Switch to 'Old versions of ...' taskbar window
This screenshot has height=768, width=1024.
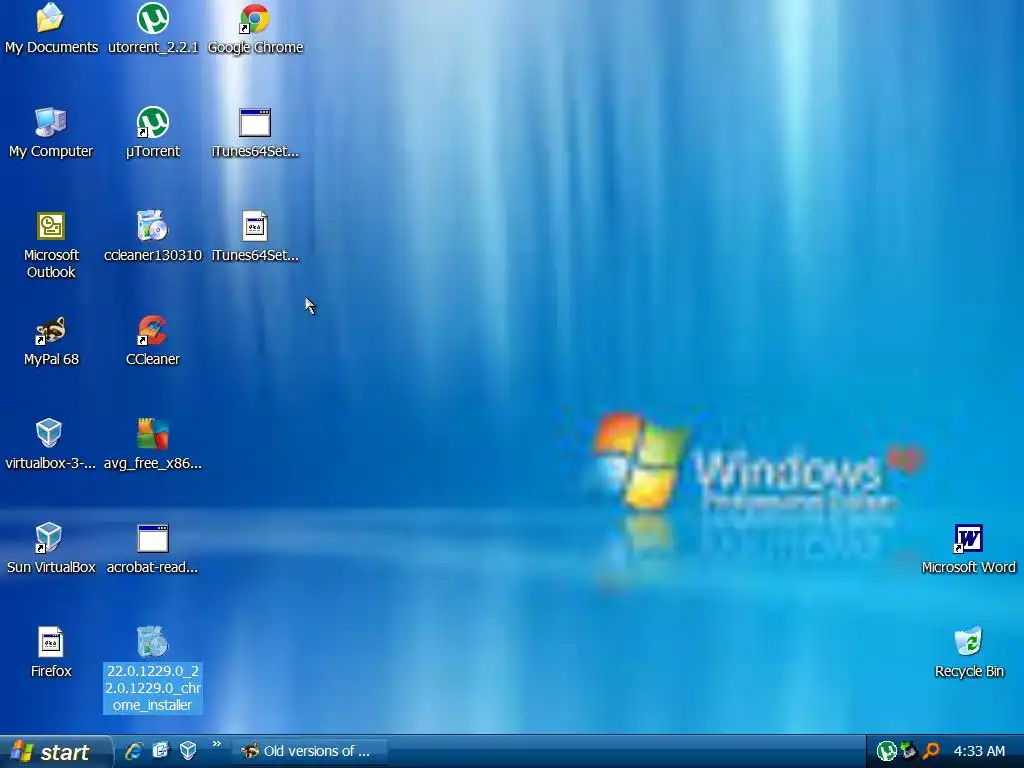[310, 751]
